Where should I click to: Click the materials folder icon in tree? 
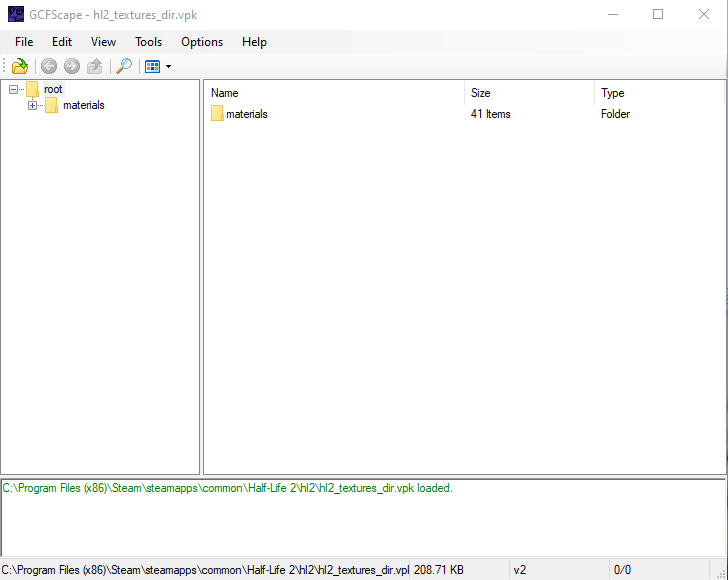(52, 105)
